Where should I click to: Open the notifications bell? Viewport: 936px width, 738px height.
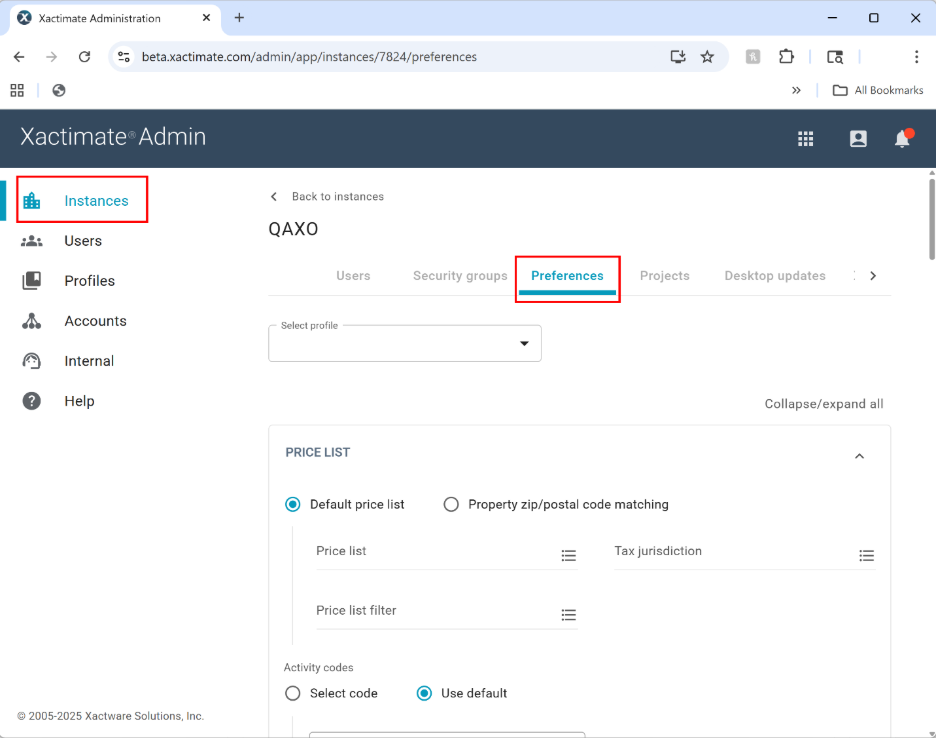coord(903,138)
